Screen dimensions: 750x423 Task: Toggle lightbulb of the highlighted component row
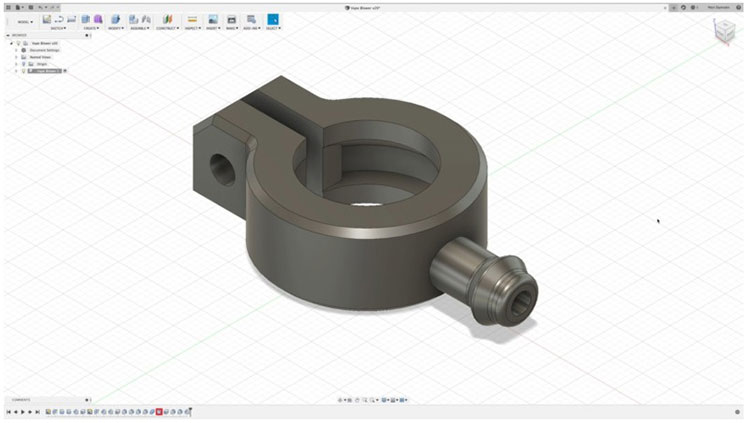point(23,71)
